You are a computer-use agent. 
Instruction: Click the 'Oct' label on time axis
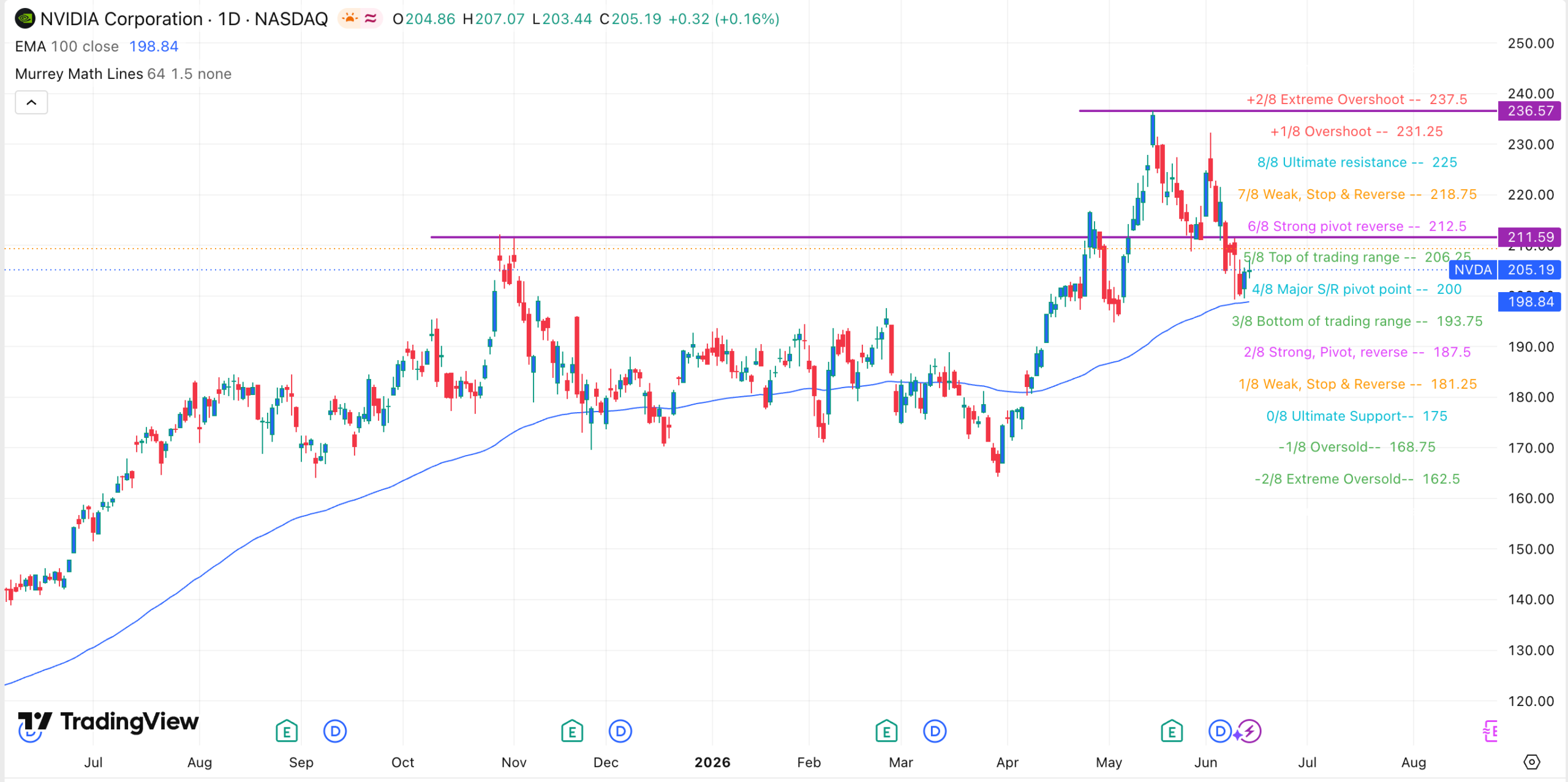click(403, 762)
